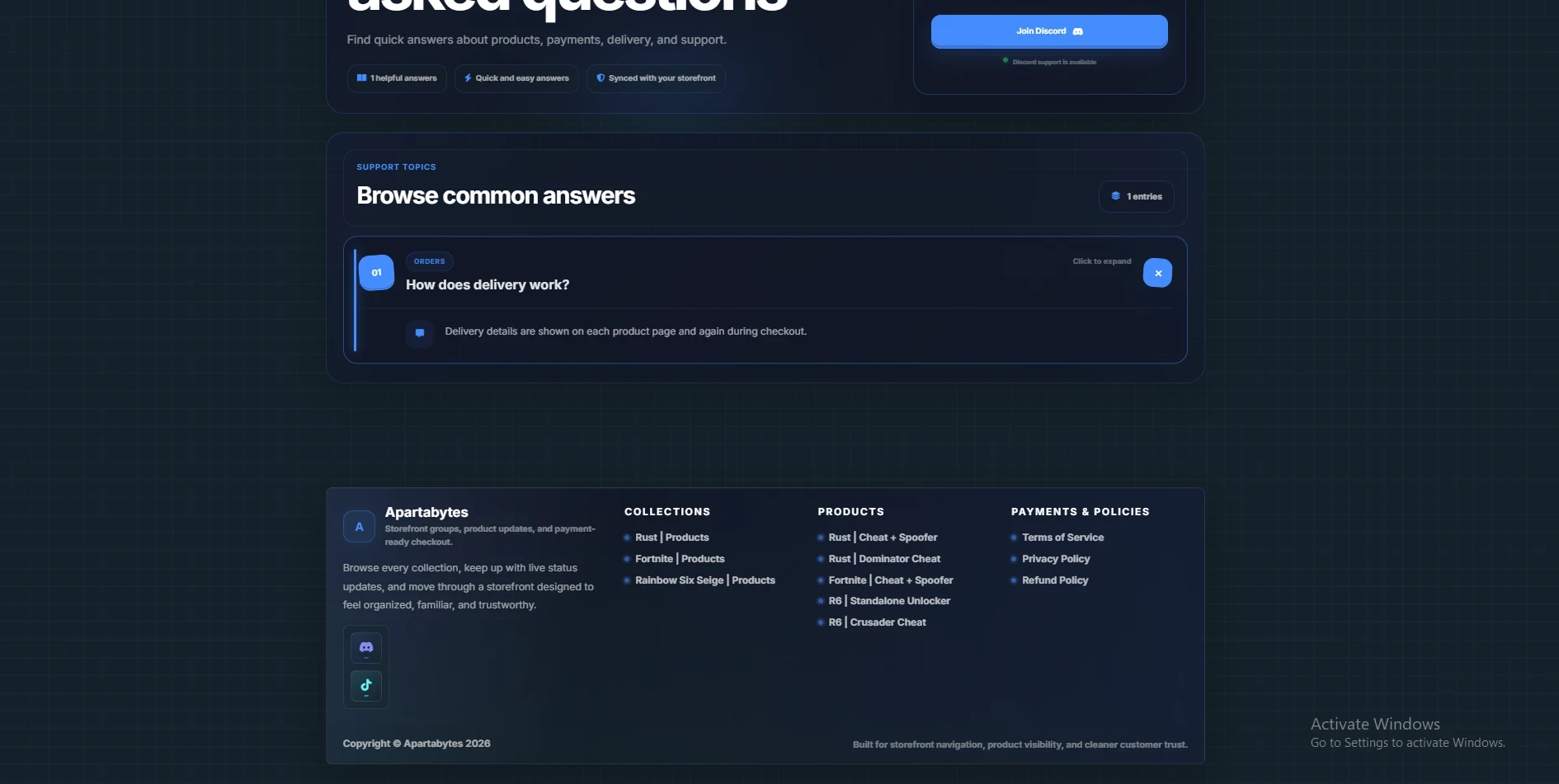The height and width of the screenshot is (784, 1559).
Task: Collapse the delivery question with the X button
Action: click(x=1157, y=273)
